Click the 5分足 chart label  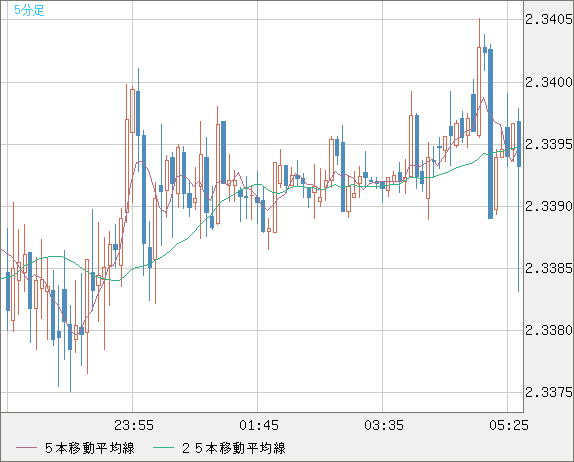tap(29, 10)
